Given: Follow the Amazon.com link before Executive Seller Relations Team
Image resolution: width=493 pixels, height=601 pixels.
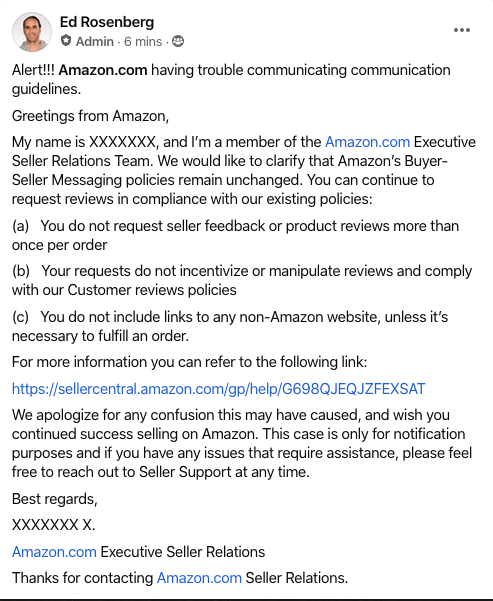Looking at the screenshot, I should coord(368,142).
